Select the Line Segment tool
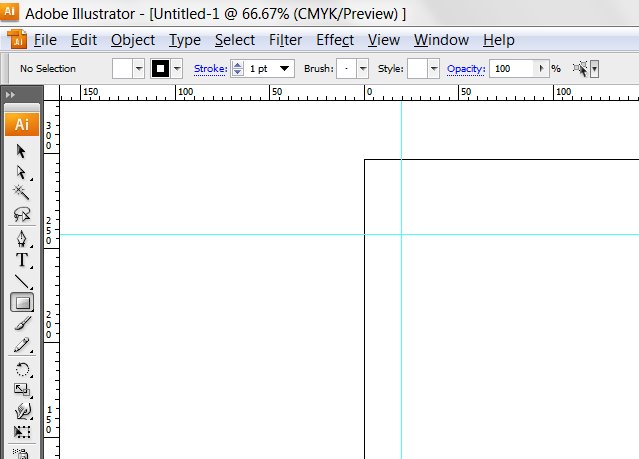 click(x=22, y=281)
